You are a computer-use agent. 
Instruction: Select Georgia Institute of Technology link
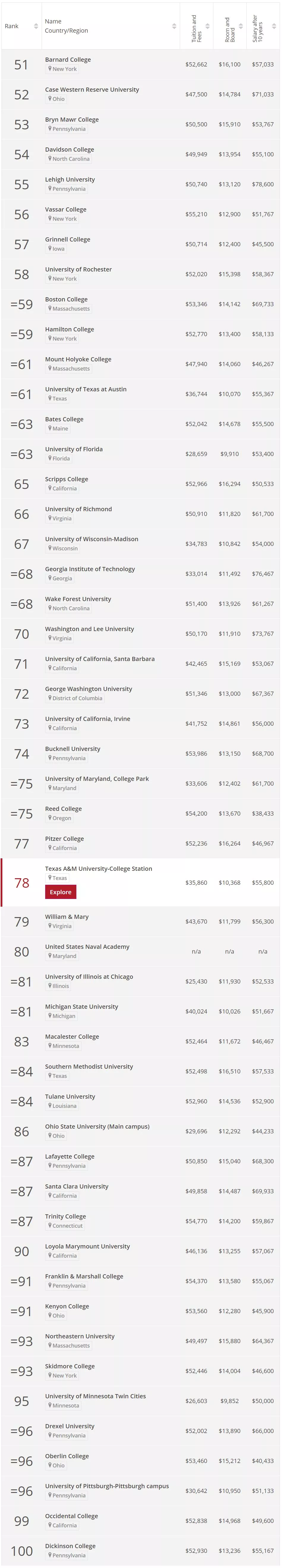pos(89,568)
